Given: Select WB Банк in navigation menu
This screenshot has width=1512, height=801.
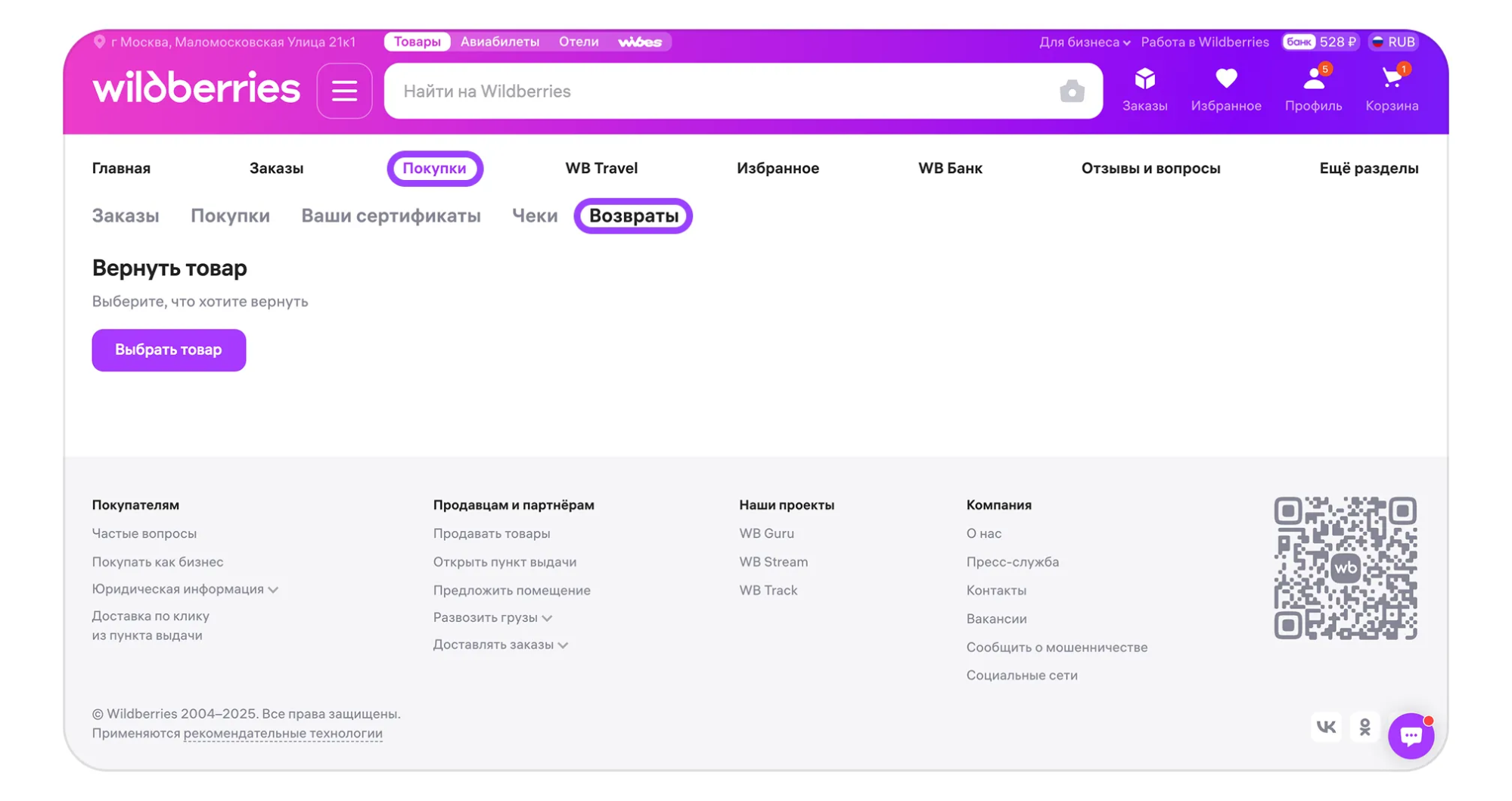Looking at the screenshot, I should click(949, 169).
